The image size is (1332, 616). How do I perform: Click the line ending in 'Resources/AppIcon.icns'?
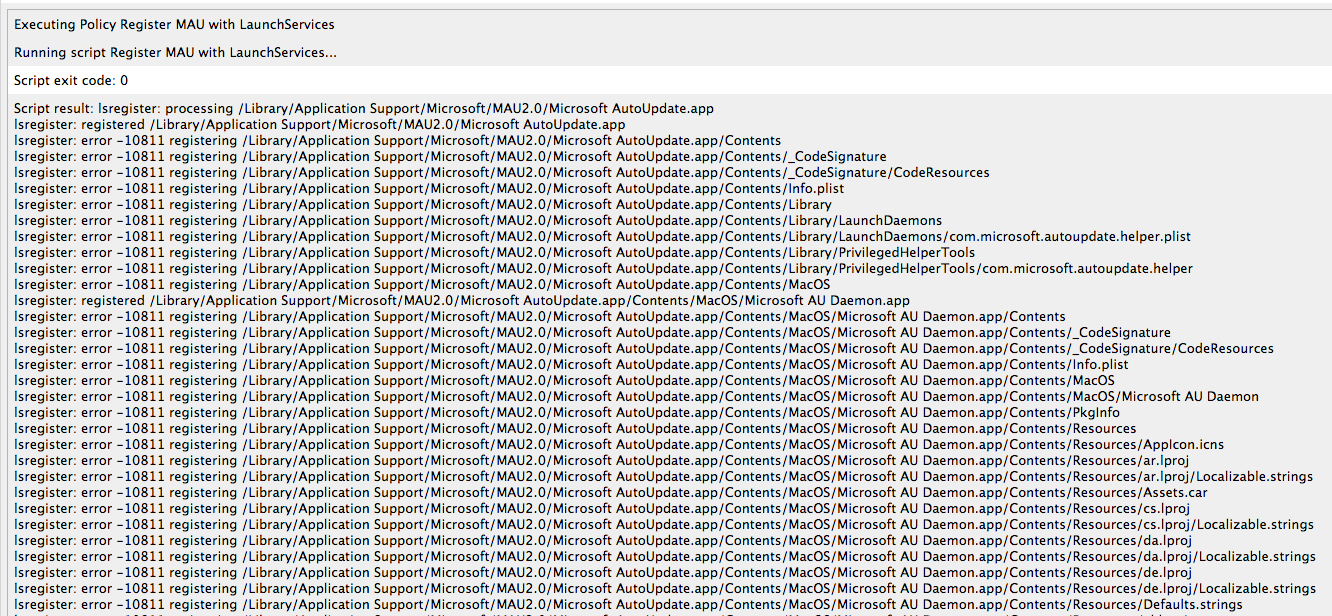pos(619,444)
